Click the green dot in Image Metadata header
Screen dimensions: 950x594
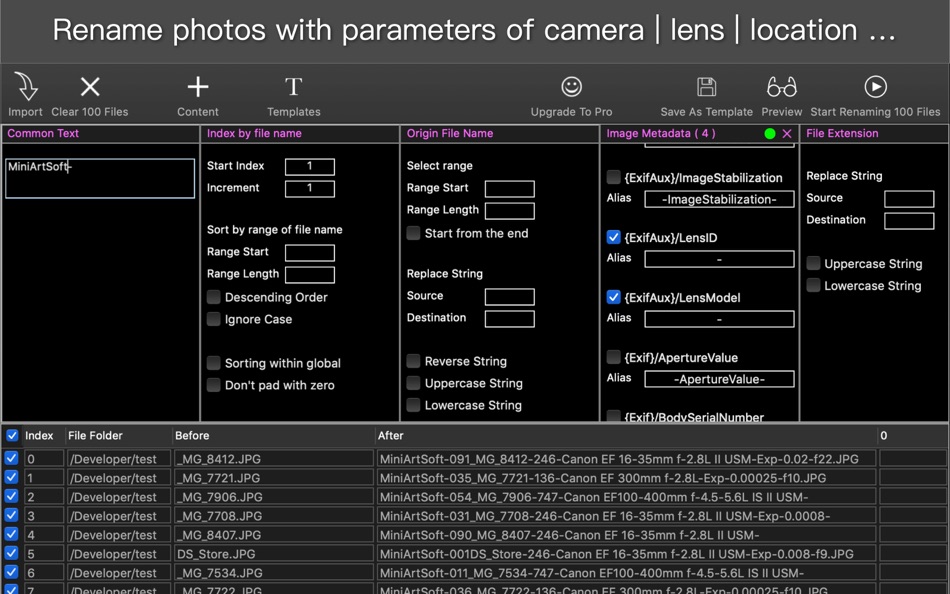click(x=769, y=134)
